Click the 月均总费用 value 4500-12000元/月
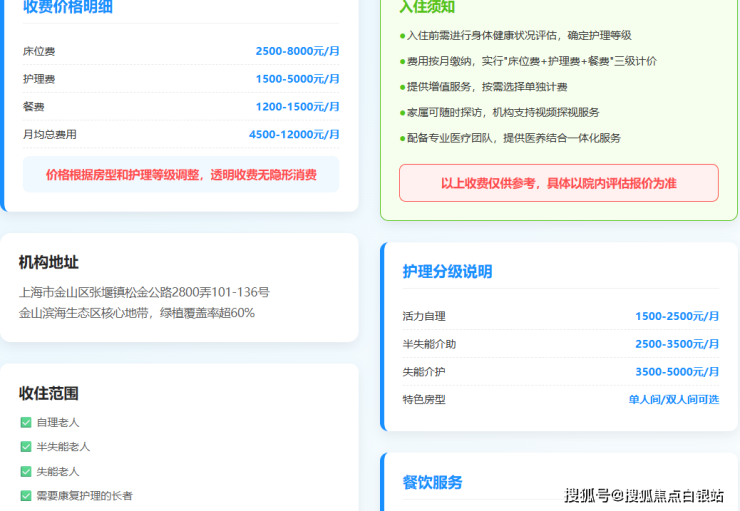 click(x=294, y=134)
